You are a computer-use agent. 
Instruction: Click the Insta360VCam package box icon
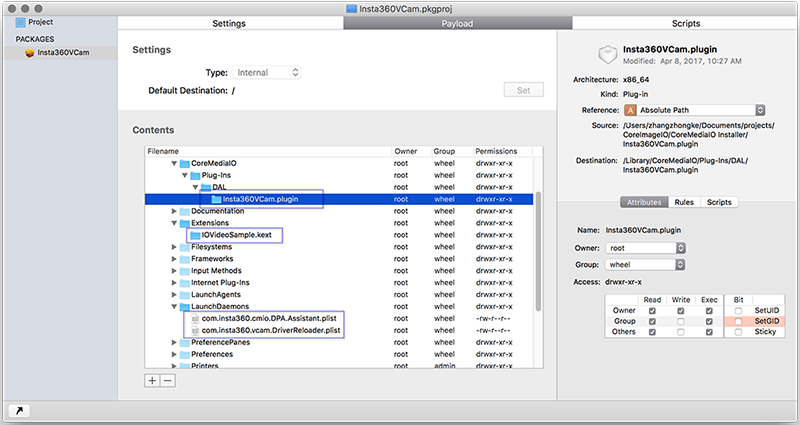30,53
